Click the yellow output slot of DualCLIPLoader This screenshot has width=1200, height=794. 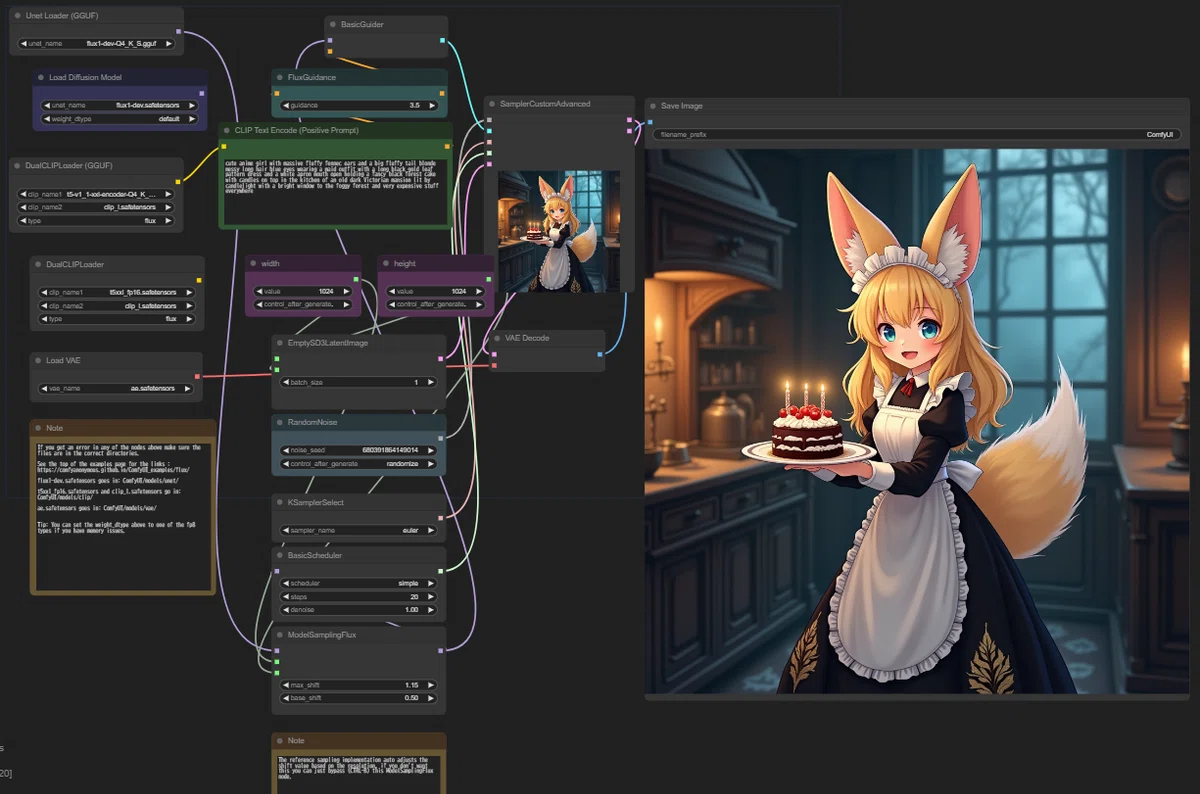tap(198, 281)
